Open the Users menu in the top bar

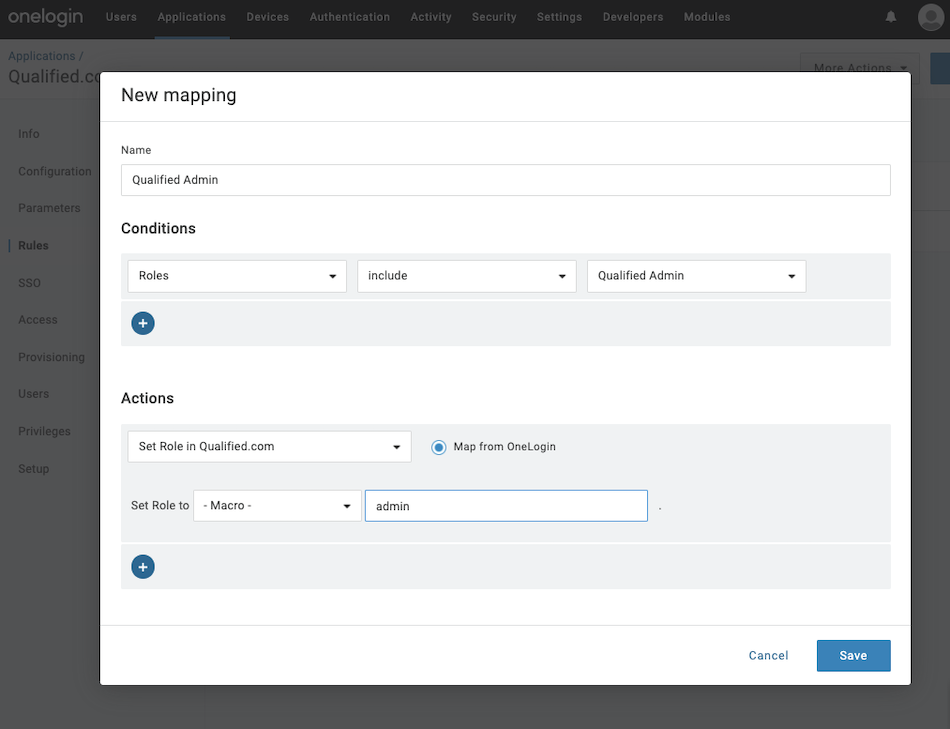[x=121, y=17]
